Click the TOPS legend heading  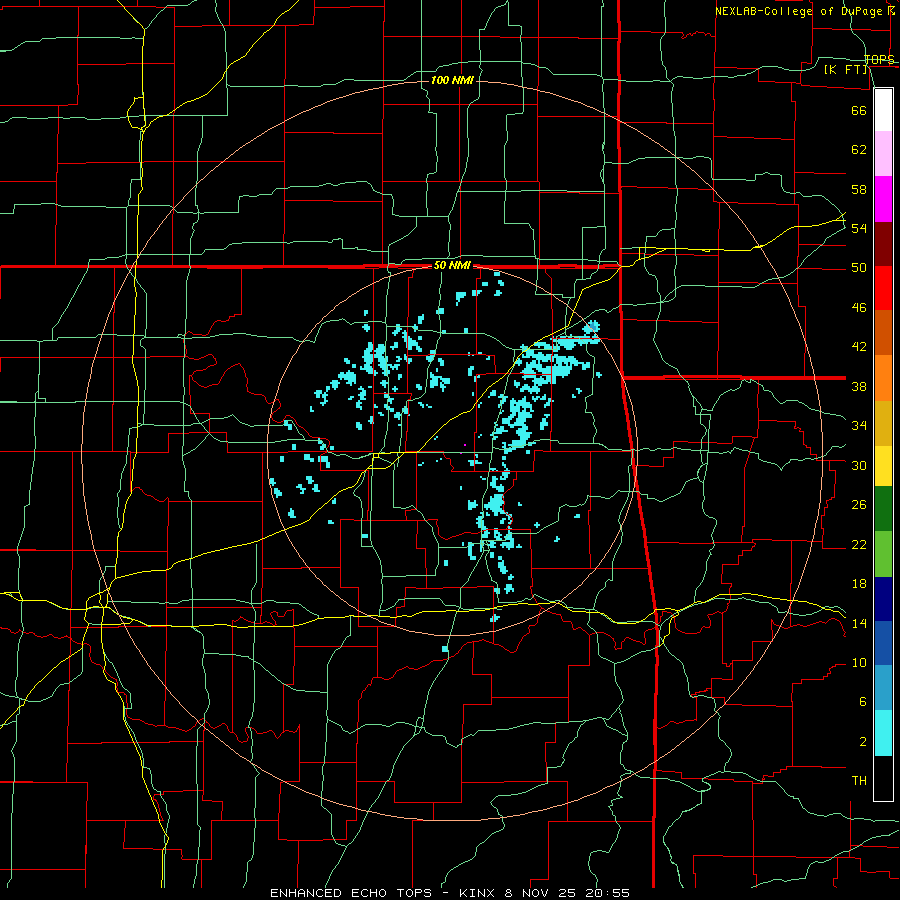pos(879,59)
